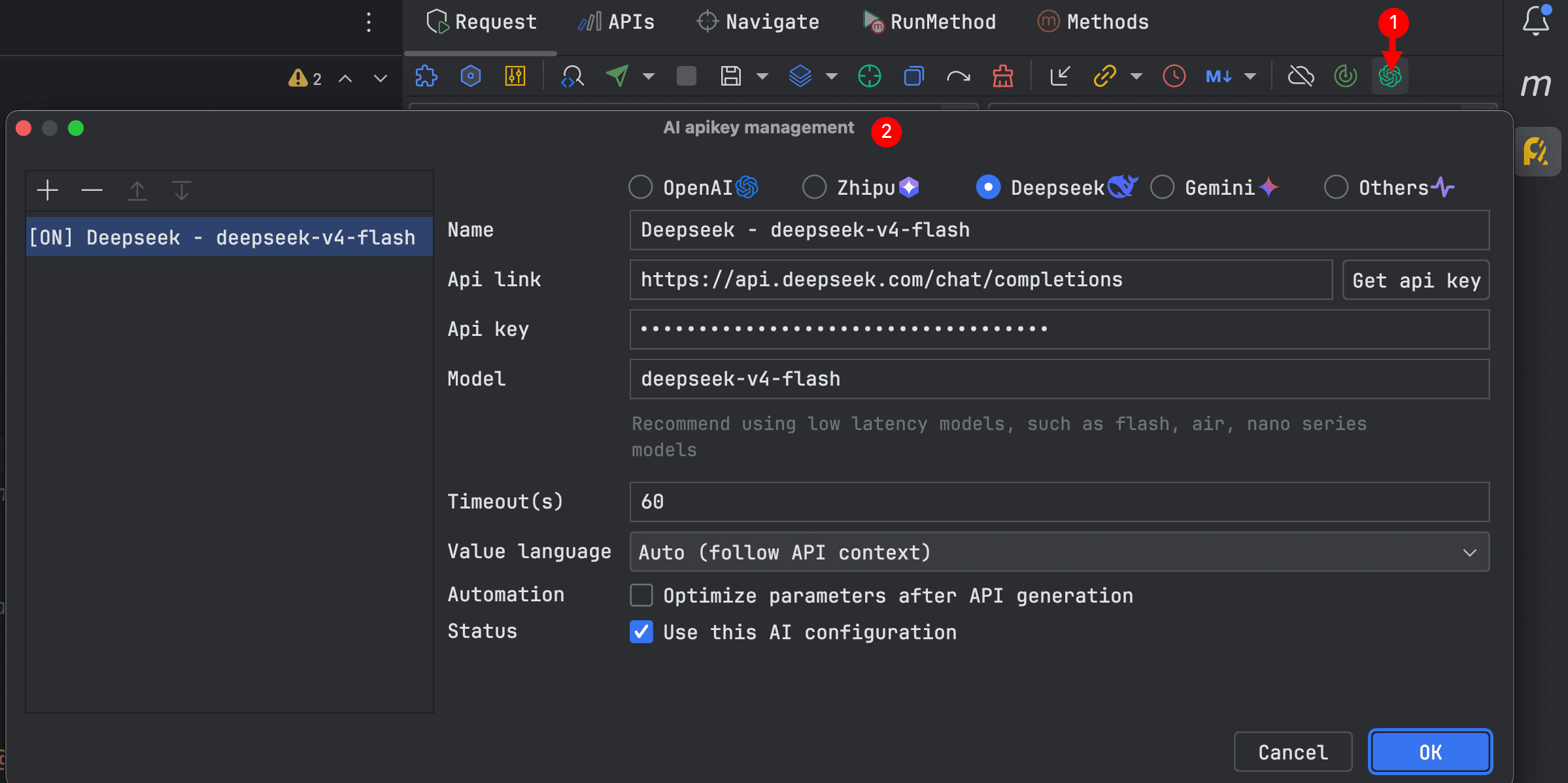Click the yellow chain link icon
Image resolution: width=1568 pixels, height=783 pixels.
coord(1104,76)
